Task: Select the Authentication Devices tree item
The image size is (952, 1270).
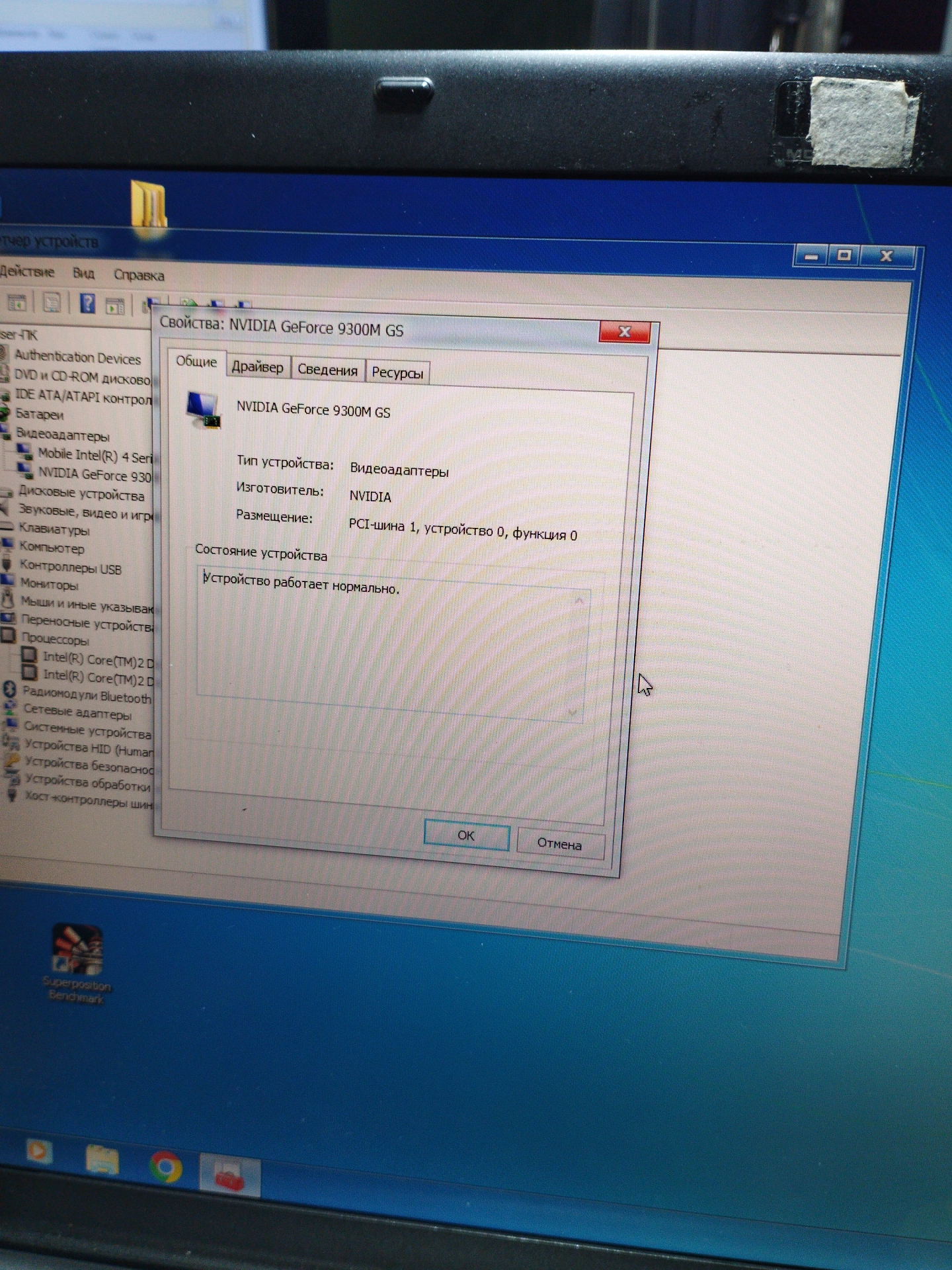Action: [77, 357]
